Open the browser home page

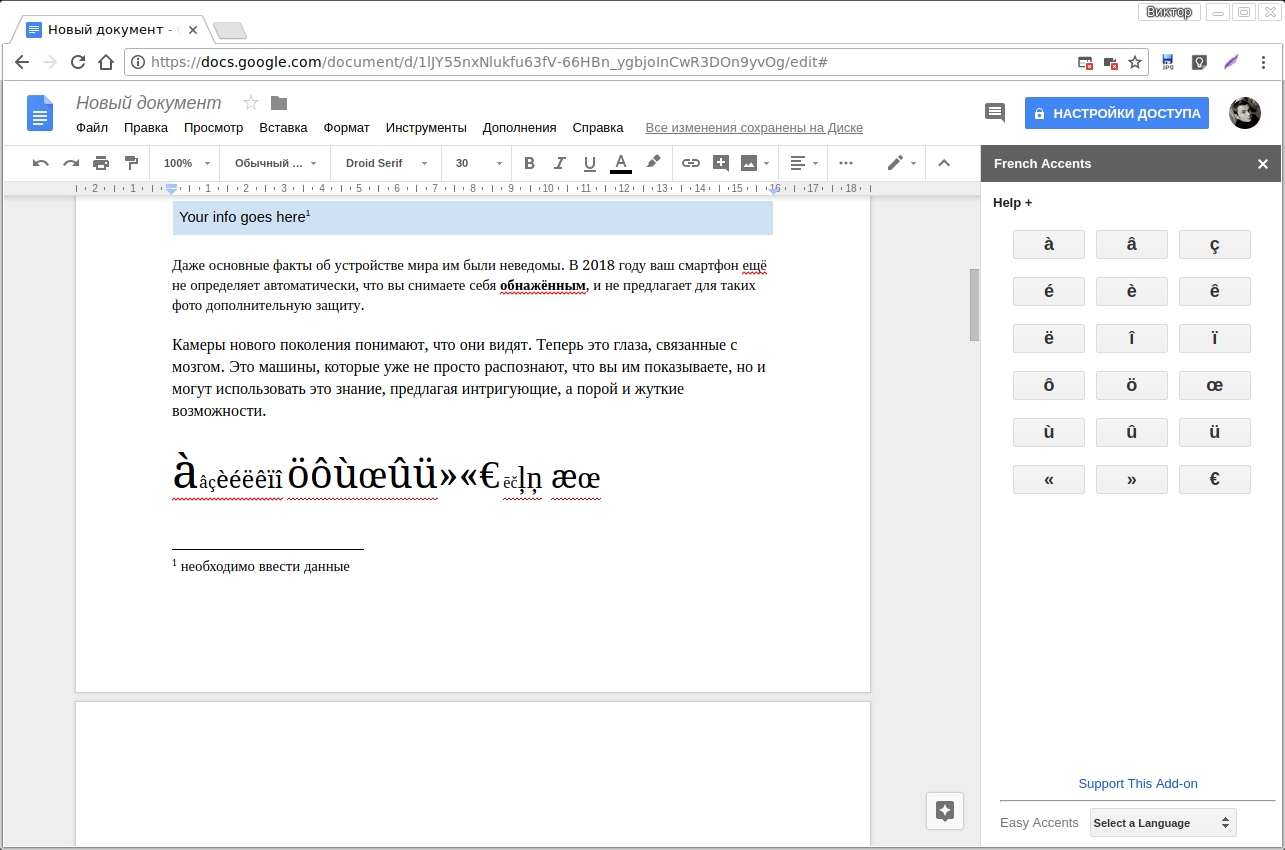106,62
